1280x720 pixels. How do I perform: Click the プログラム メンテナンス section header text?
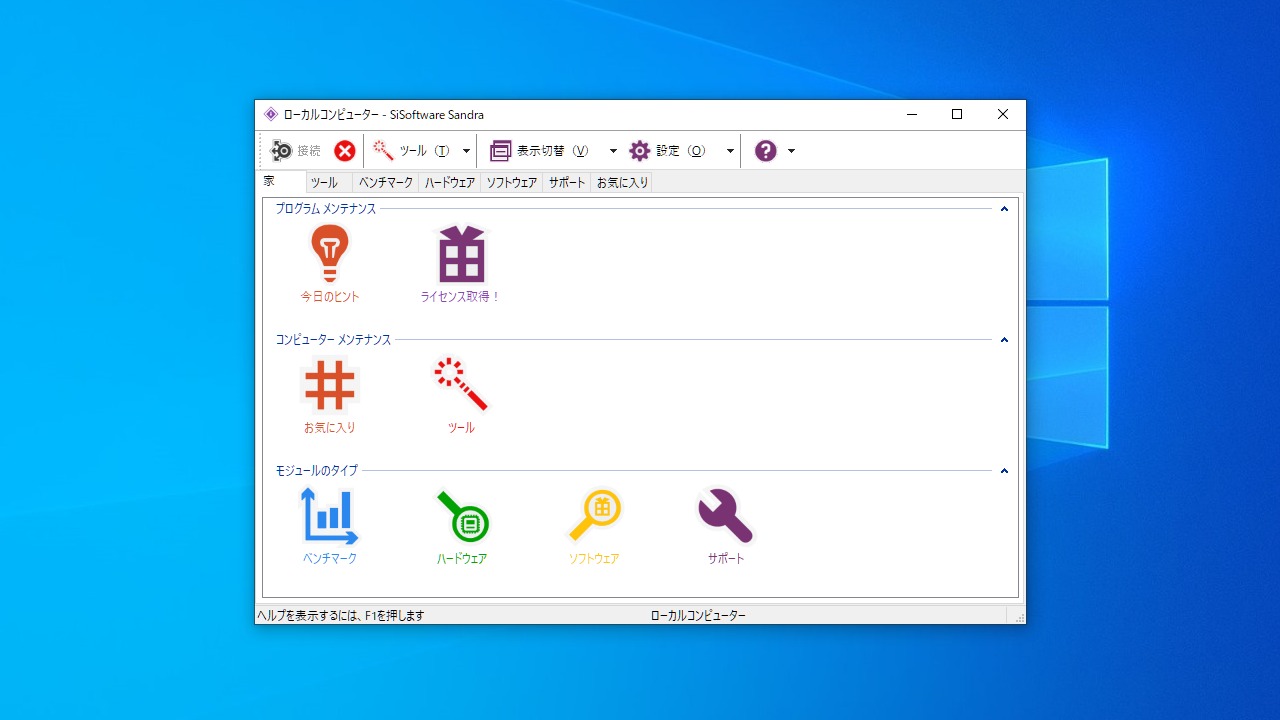[x=326, y=209]
